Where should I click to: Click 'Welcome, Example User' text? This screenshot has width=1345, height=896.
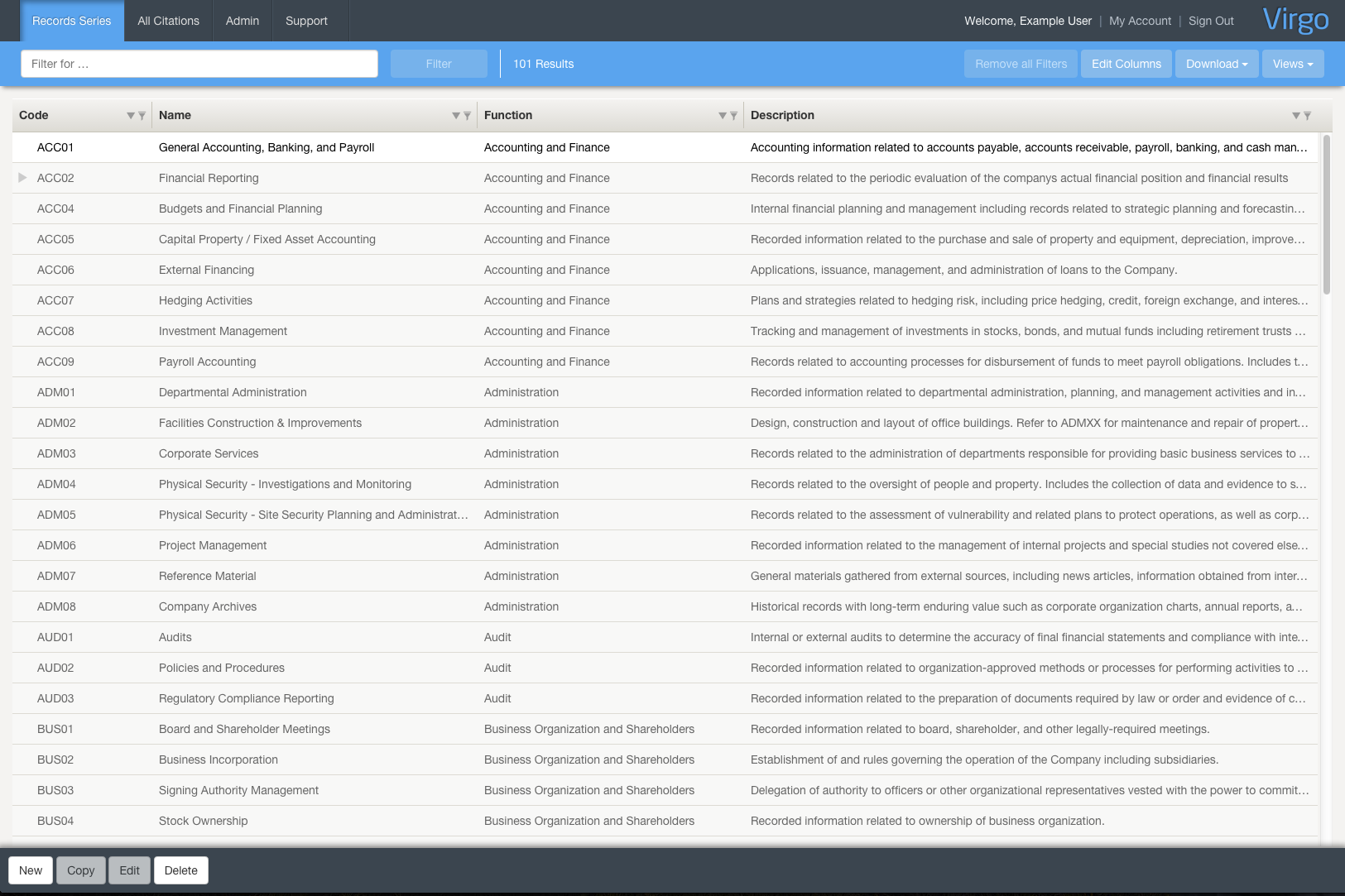(x=1028, y=21)
